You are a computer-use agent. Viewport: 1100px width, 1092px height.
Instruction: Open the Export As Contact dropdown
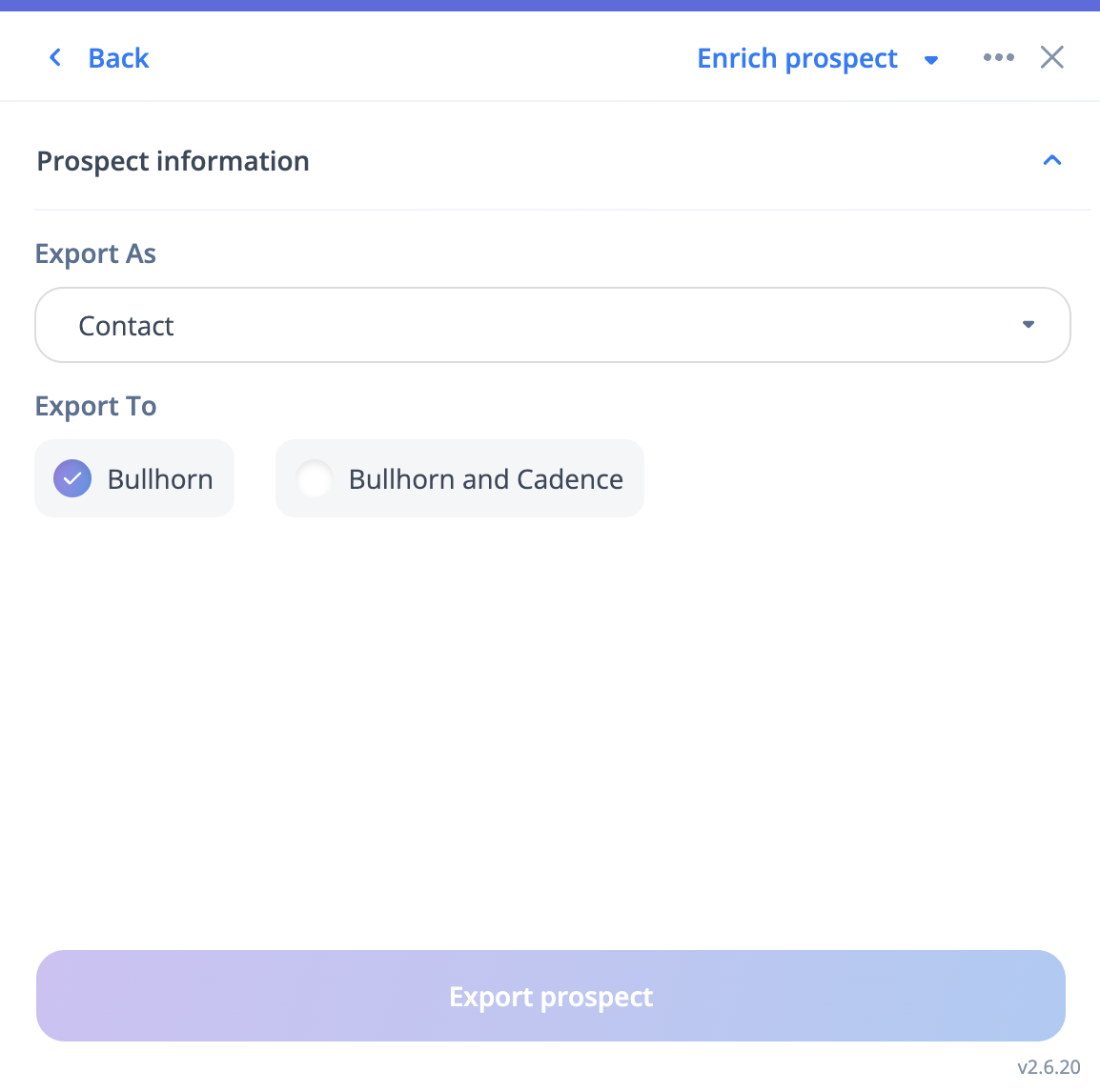[553, 325]
